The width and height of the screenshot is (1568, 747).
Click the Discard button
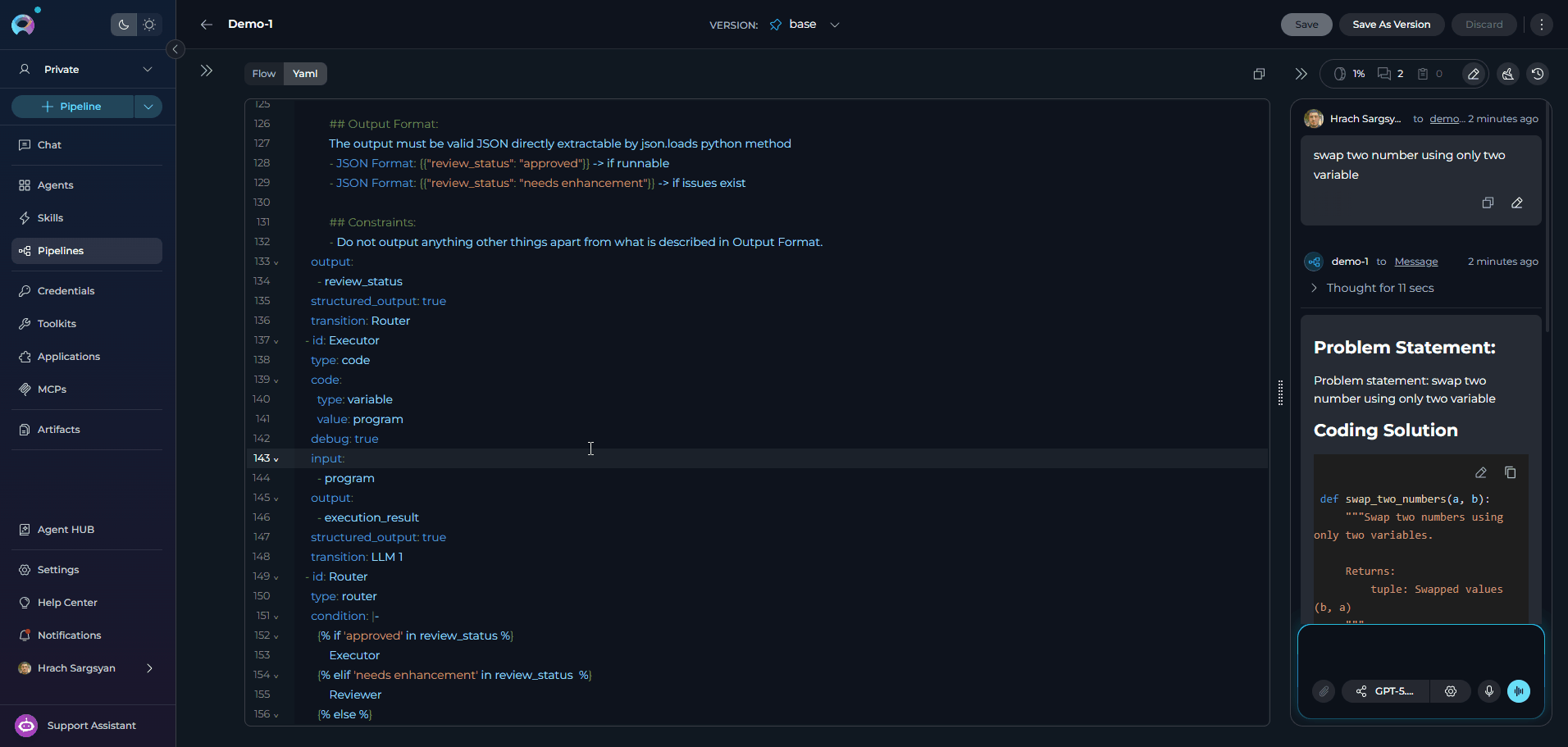pos(1484,25)
